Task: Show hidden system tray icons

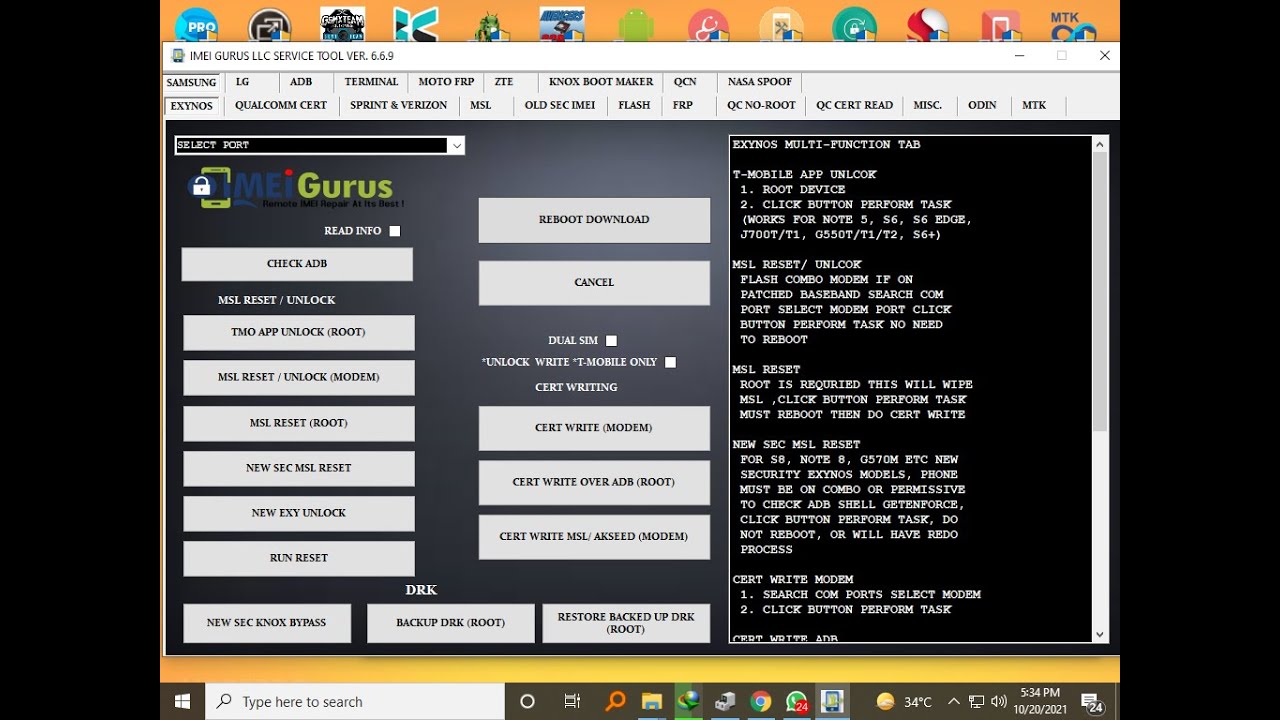Action: [x=954, y=701]
